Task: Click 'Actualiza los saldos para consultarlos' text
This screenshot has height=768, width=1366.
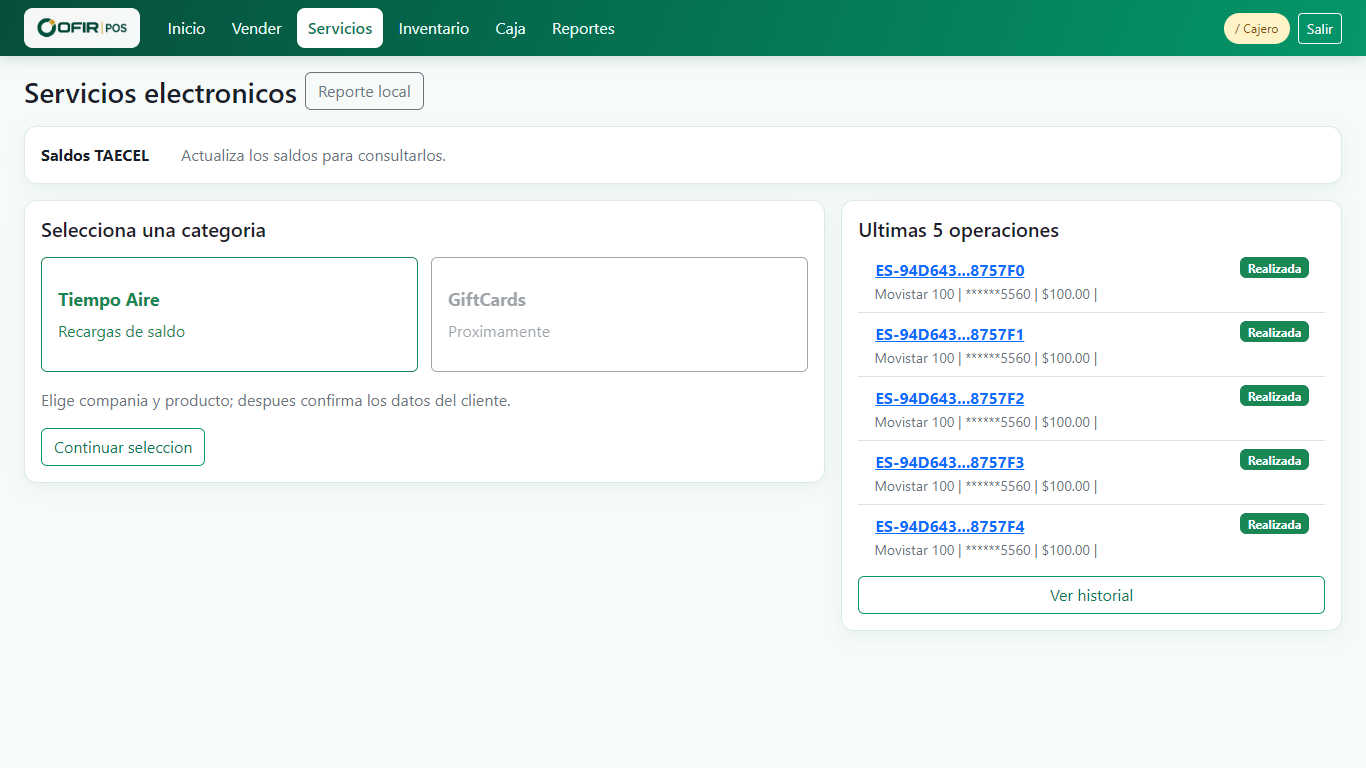Action: click(313, 155)
